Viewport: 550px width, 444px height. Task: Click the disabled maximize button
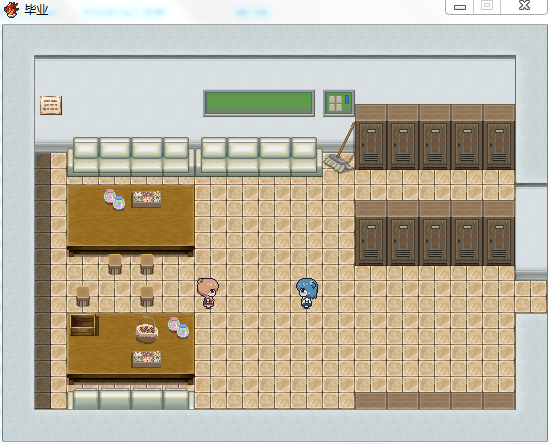point(487,6)
